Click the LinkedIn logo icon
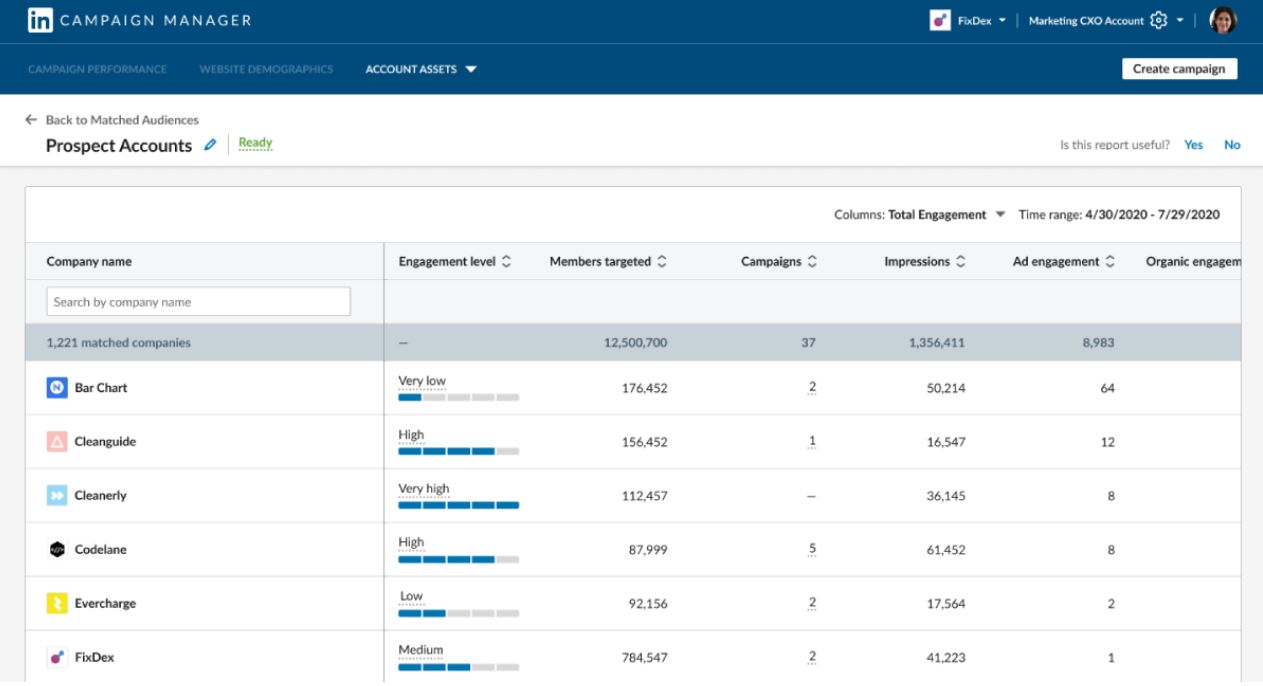 pos(40,20)
